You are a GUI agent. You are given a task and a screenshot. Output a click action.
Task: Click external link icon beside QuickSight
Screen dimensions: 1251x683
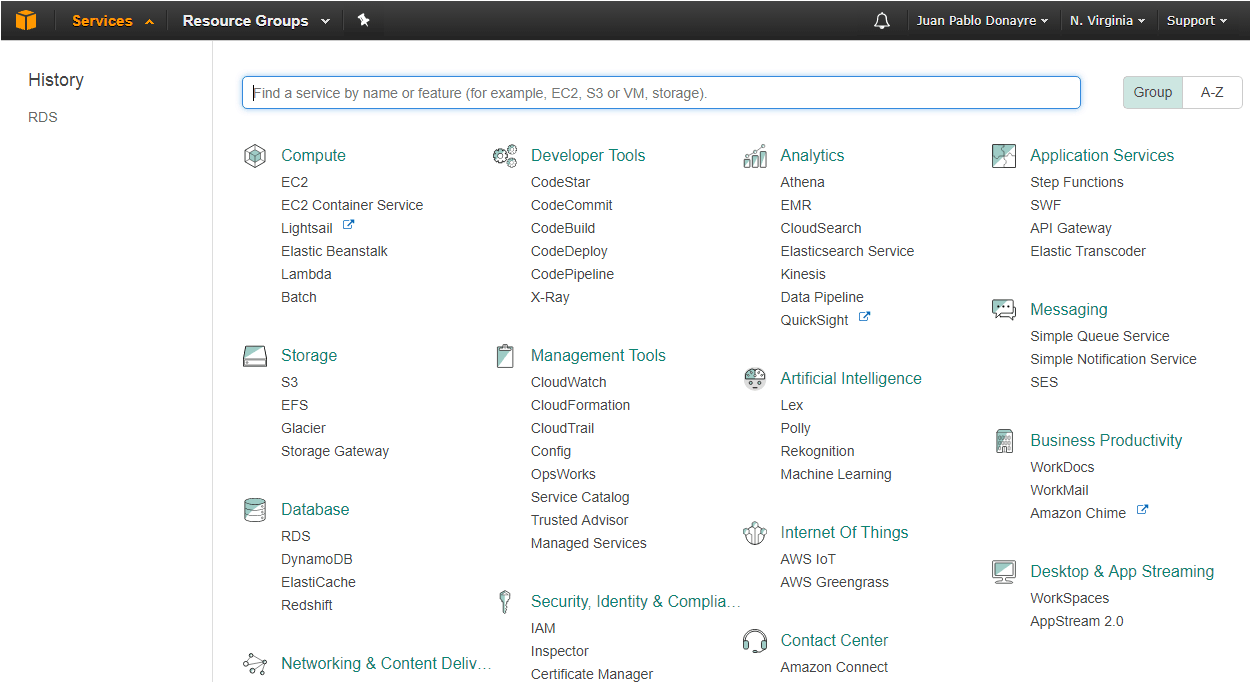click(864, 318)
